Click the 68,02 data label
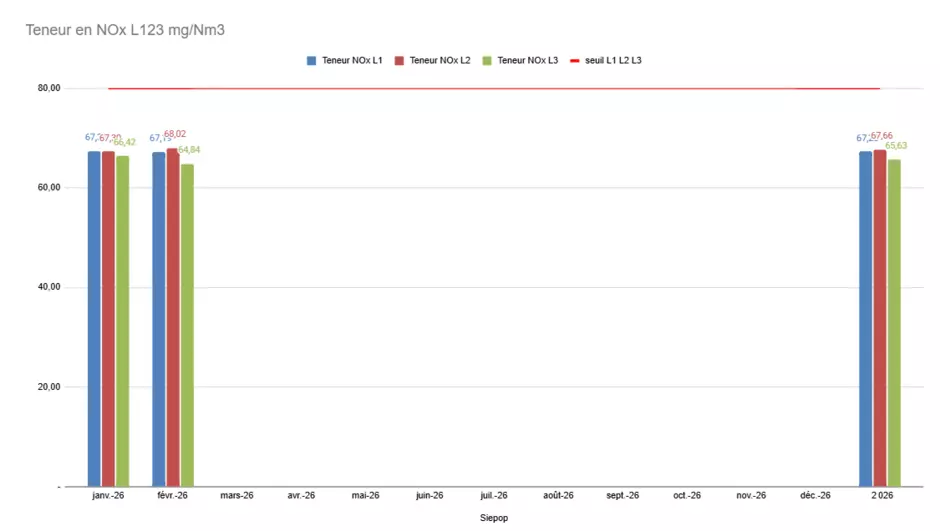 coord(174,134)
